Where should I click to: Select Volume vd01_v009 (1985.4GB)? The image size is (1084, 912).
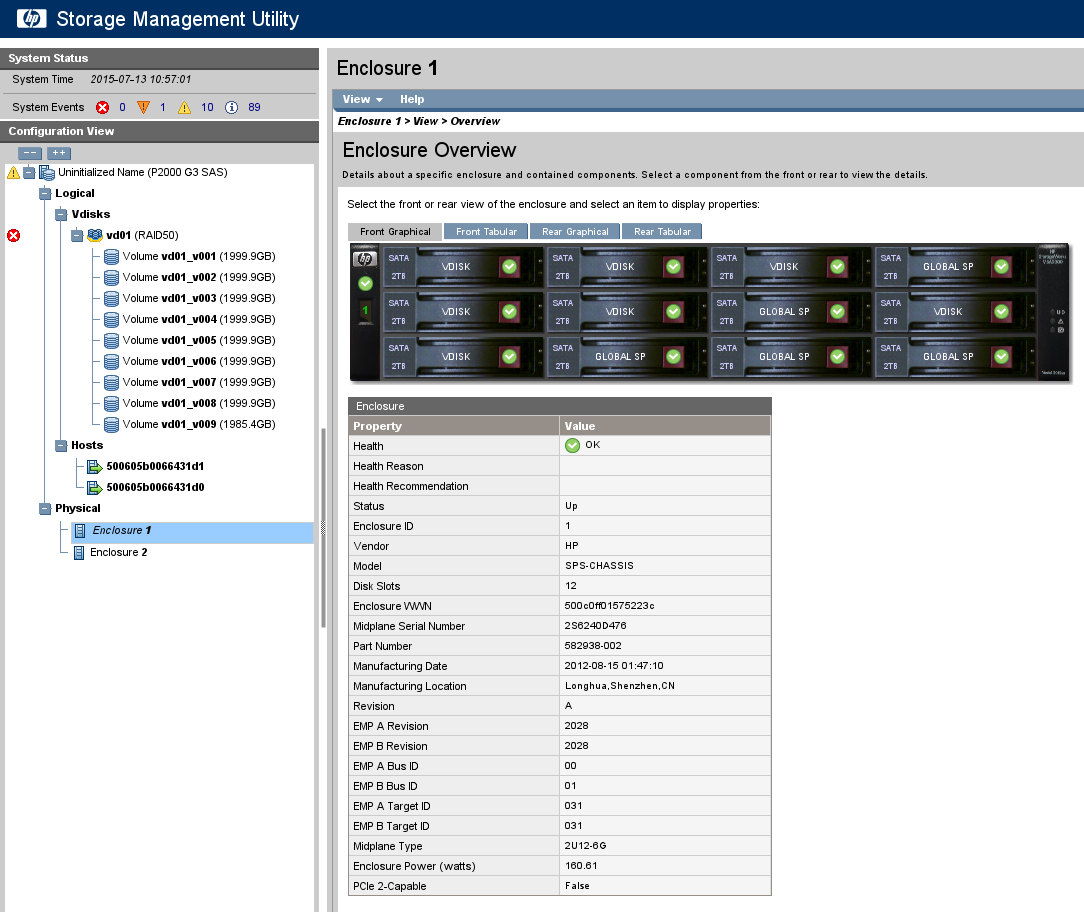(199, 425)
